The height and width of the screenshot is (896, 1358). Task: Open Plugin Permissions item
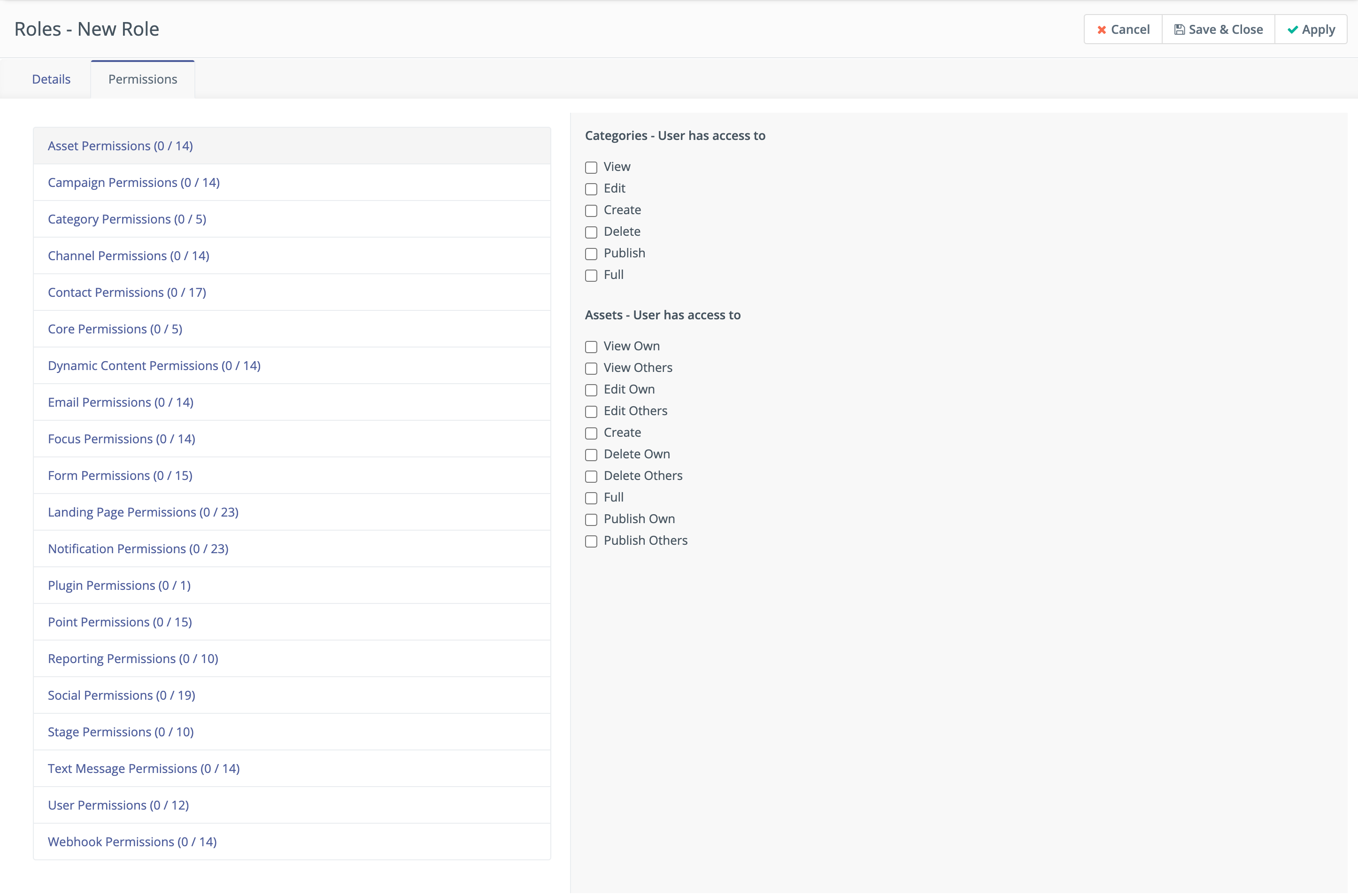click(119, 585)
